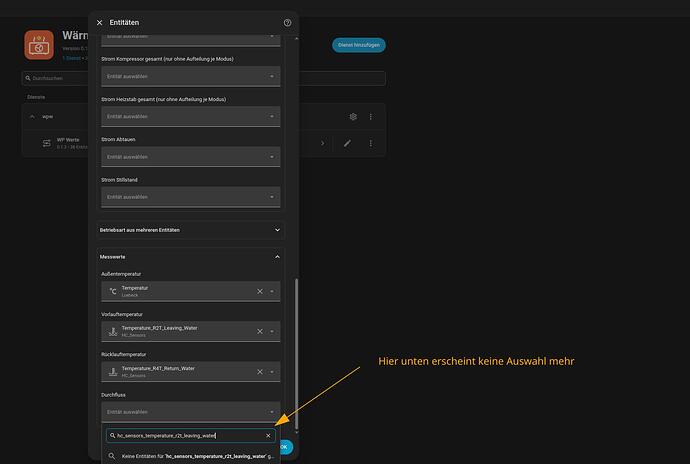Clear the entity search field text
This screenshot has width=690, height=464.
[268, 435]
